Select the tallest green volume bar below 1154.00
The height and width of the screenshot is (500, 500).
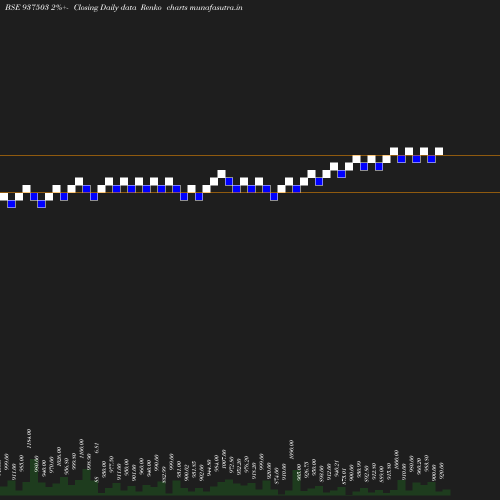pos(34,476)
